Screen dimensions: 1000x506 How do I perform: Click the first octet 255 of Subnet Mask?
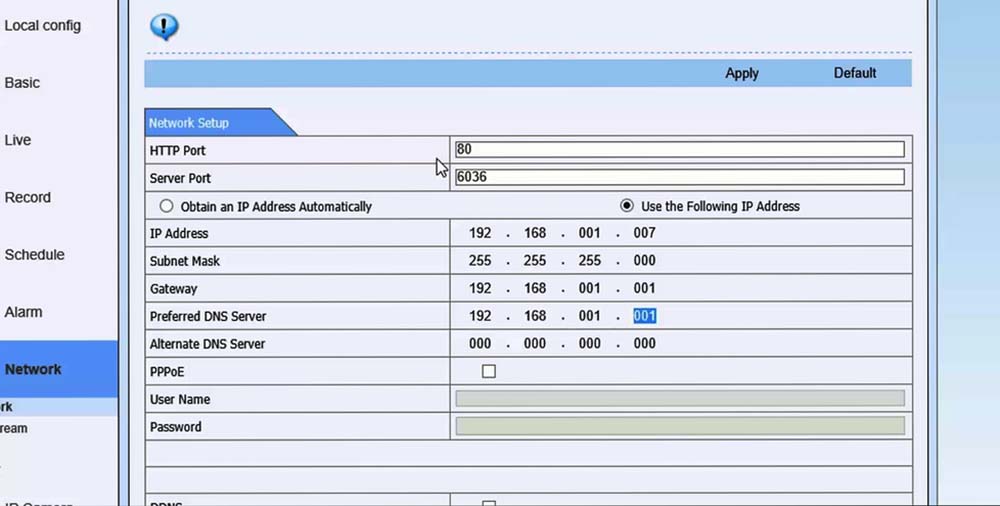pos(480,260)
